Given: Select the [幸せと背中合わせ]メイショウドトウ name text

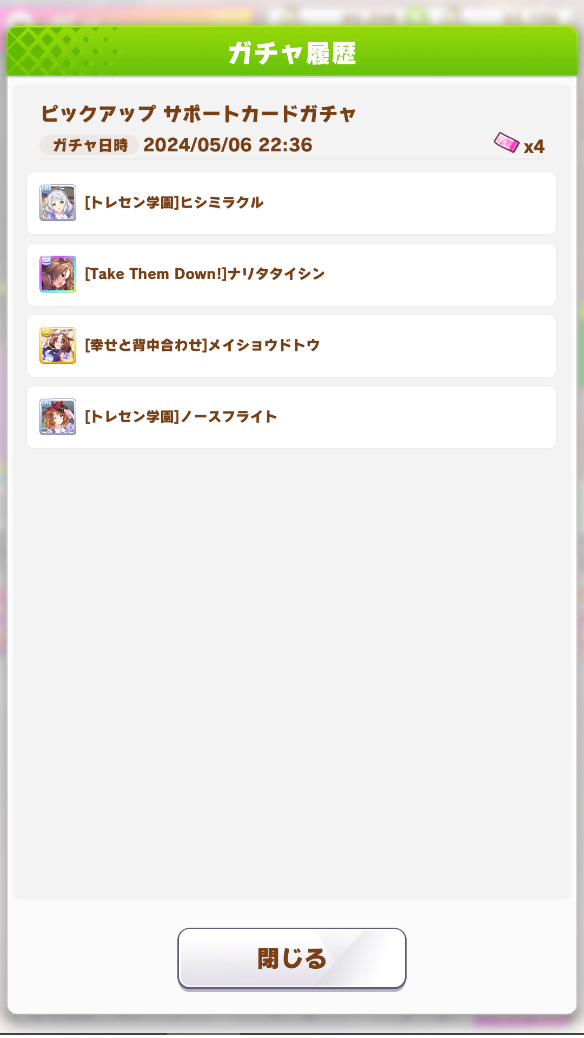Looking at the screenshot, I should (202, 346).
